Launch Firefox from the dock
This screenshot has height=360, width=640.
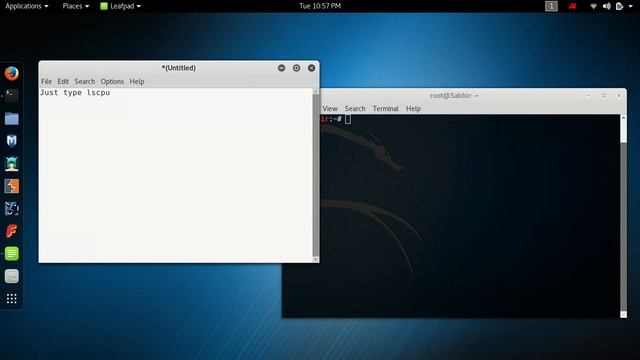[x=11, y=74]
